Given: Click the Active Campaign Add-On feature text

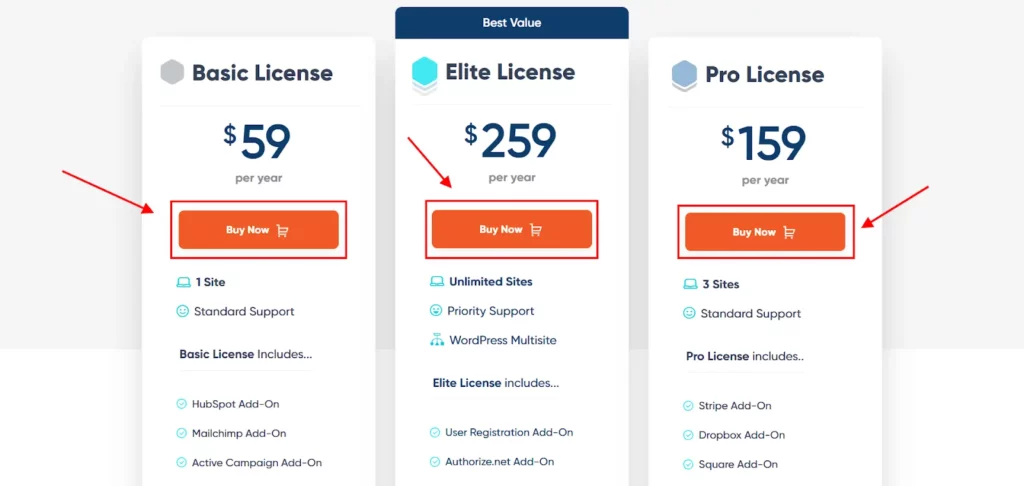Looking at the screenshot, I should click(257, 463).
